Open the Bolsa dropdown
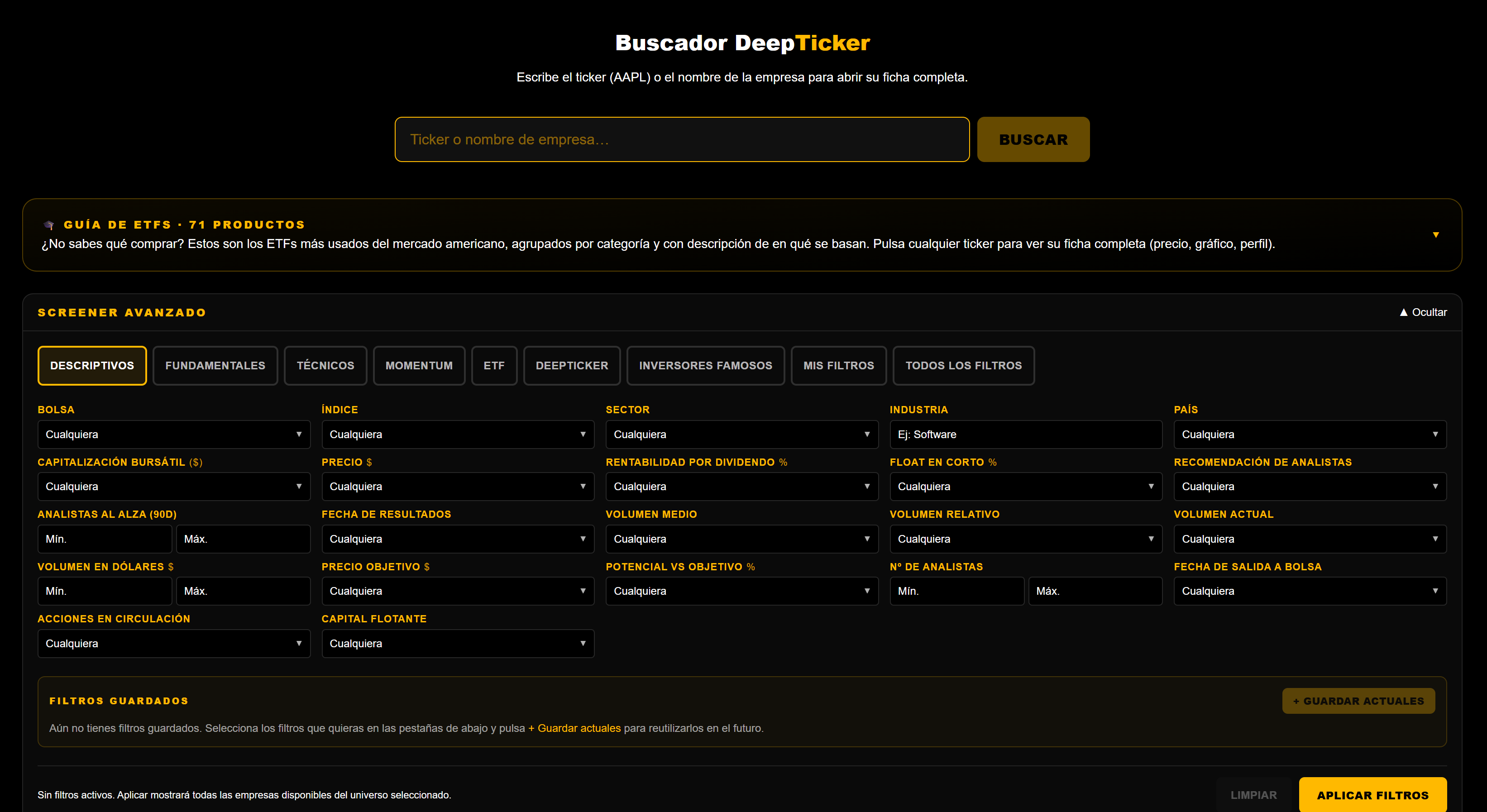 coord(174,435)
